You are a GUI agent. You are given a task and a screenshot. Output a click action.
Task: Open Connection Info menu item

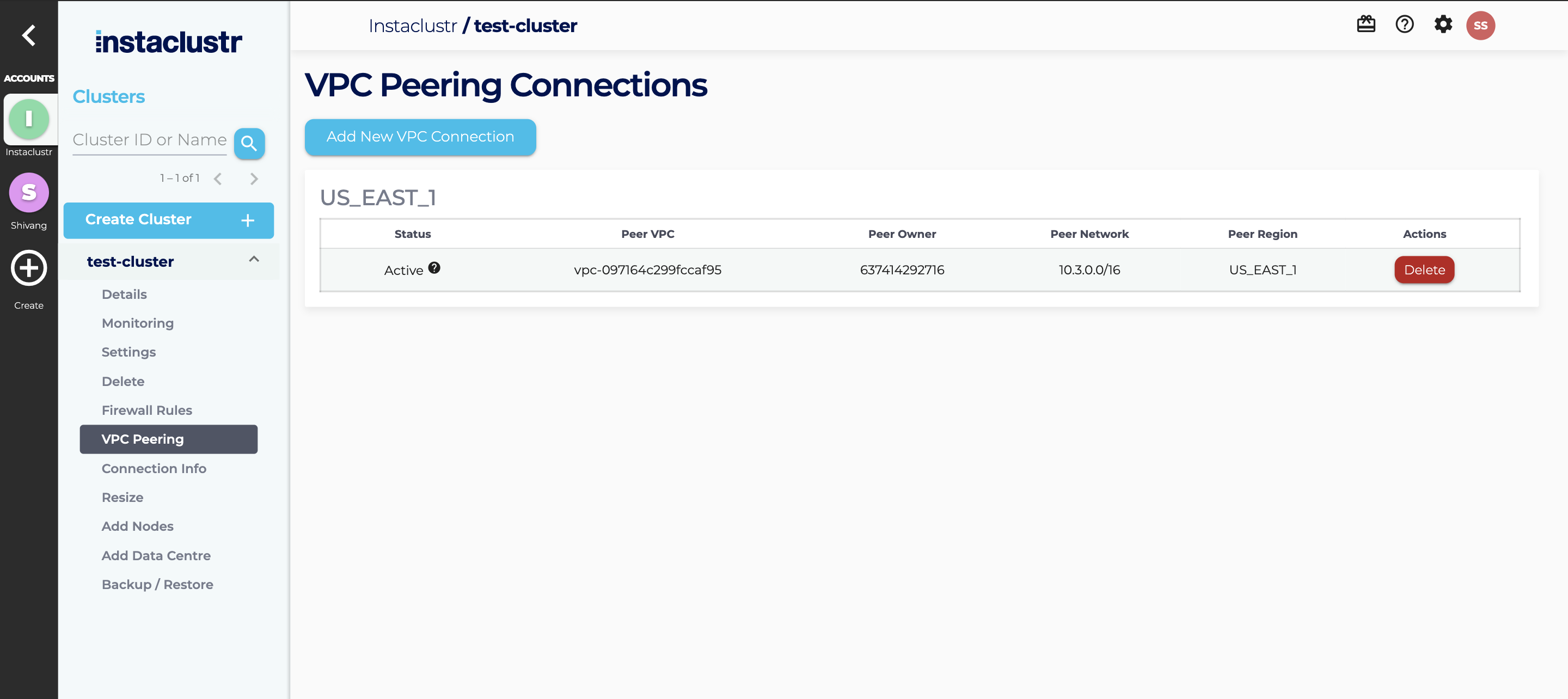pyautogui.click(x=154, y=468)
